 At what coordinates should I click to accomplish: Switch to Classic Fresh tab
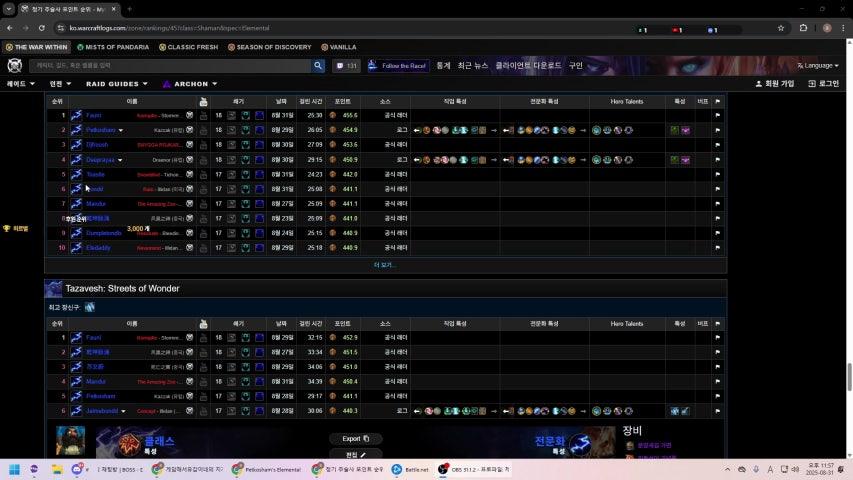point(188,47)
